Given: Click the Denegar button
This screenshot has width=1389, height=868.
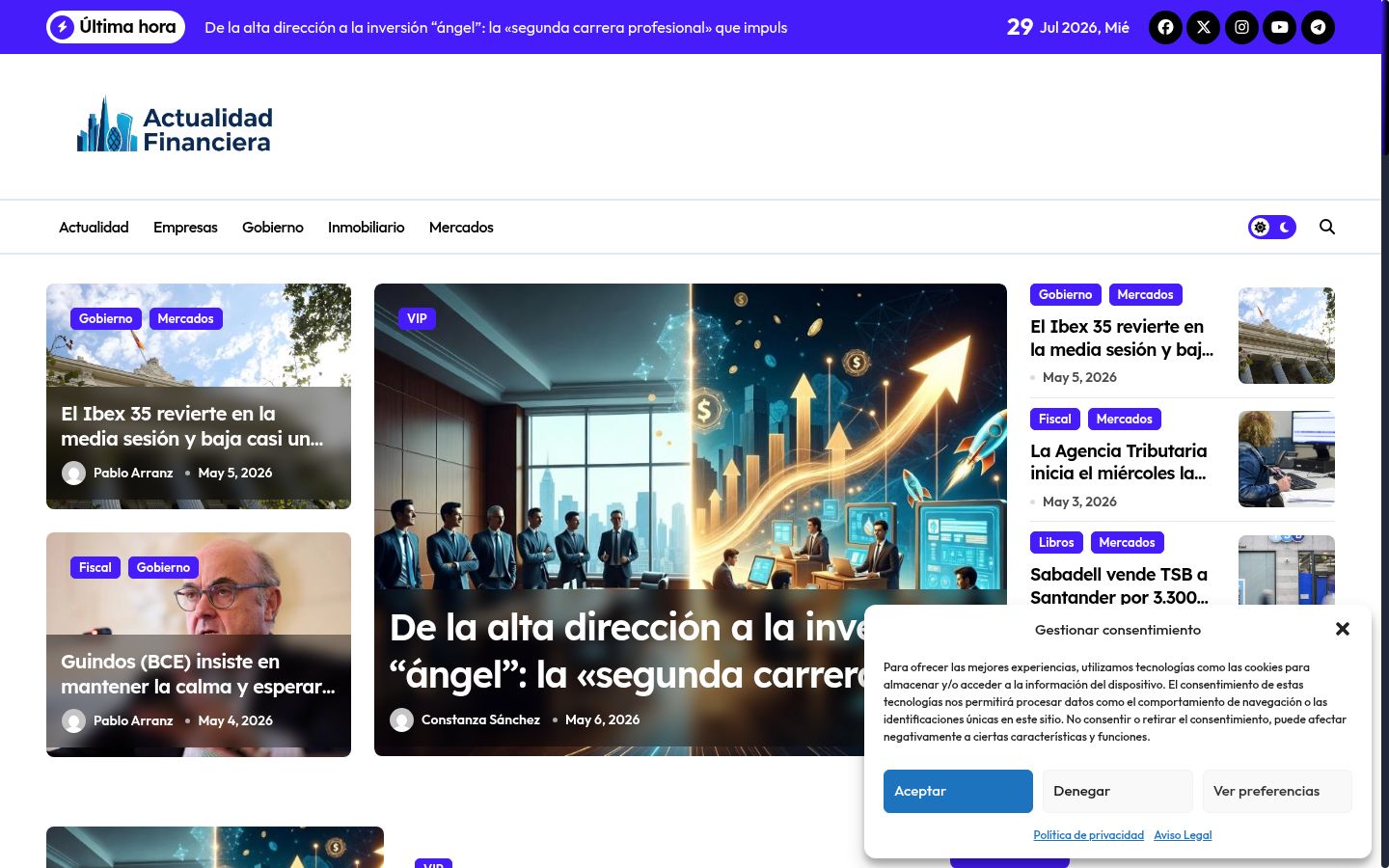Looking at the screenshot, I should tap(1117, 791).
